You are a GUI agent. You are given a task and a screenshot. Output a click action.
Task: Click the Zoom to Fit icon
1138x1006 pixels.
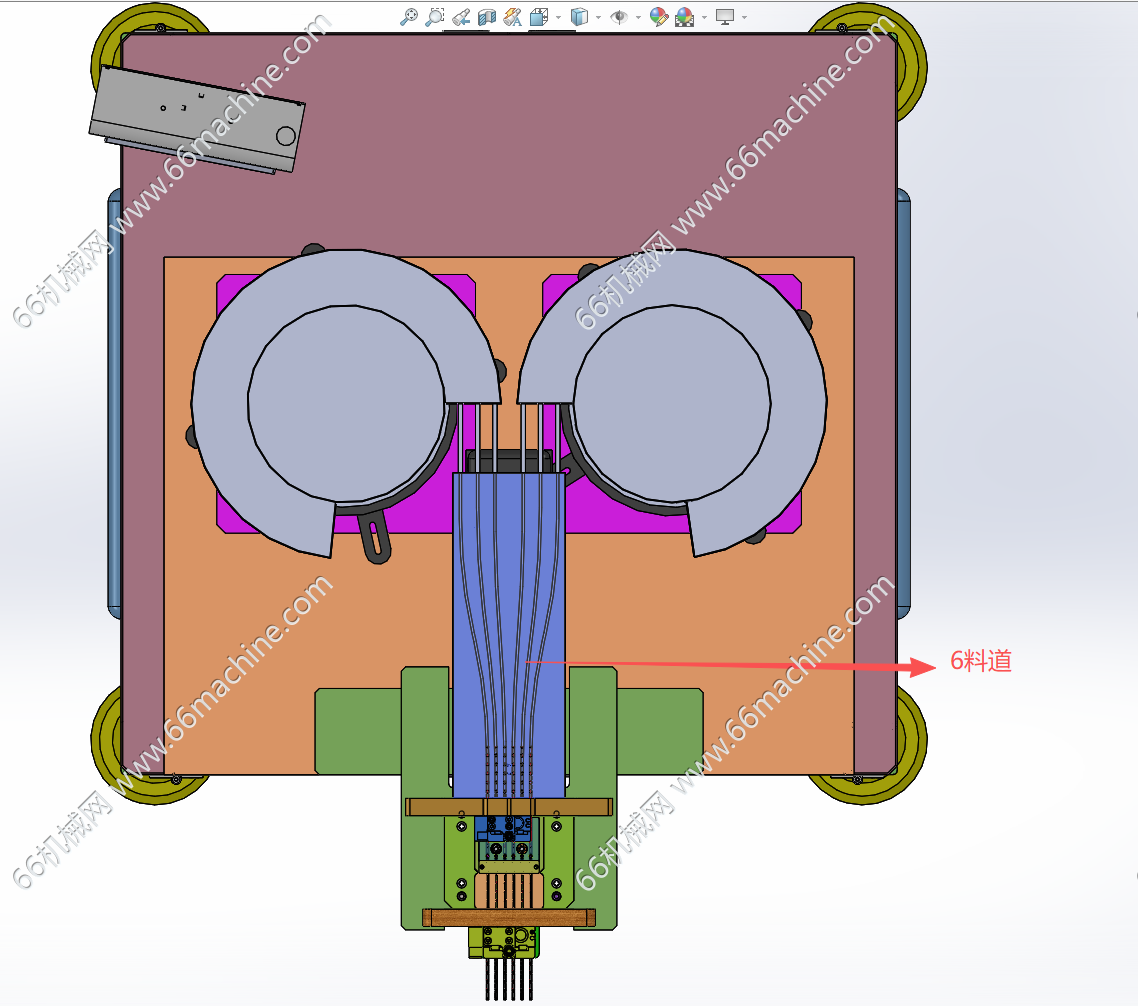(x=408, y=17)
